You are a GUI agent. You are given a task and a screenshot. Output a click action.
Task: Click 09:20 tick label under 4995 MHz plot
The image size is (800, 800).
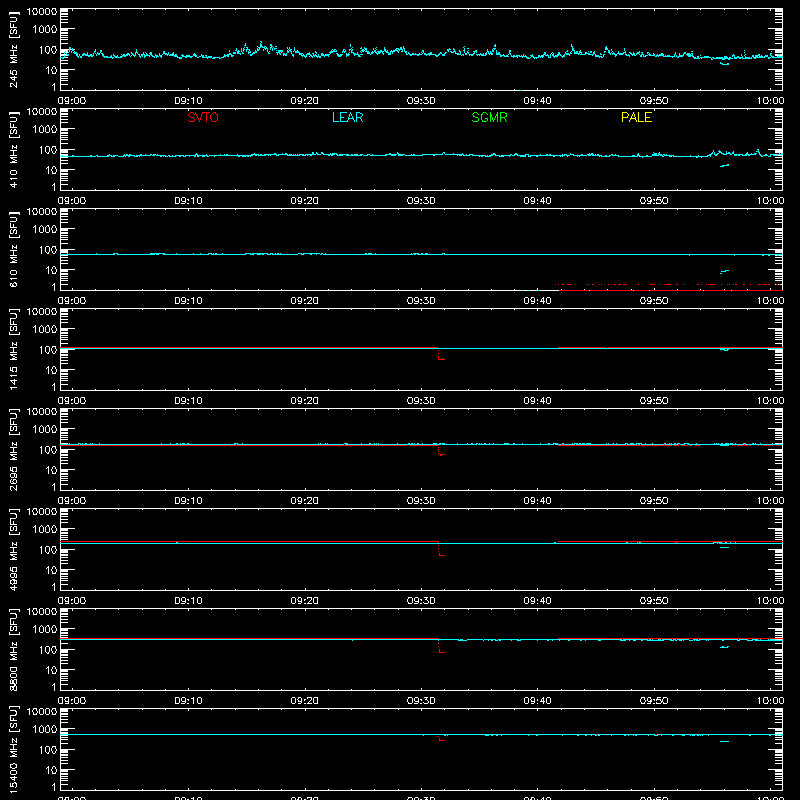tap(305, 601)
